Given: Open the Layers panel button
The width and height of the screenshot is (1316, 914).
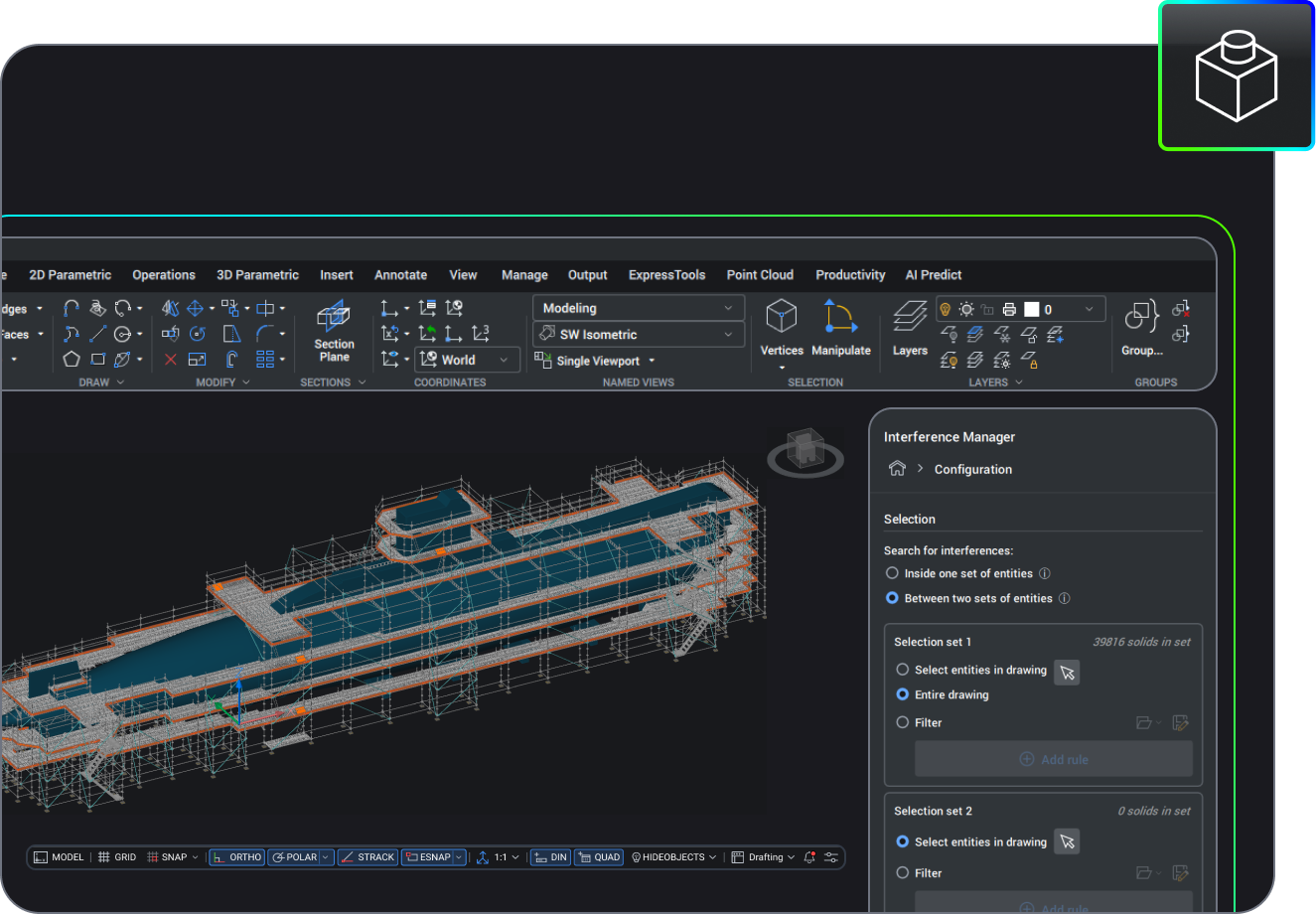Looking at the screenshot, I should tap(910, 330).
